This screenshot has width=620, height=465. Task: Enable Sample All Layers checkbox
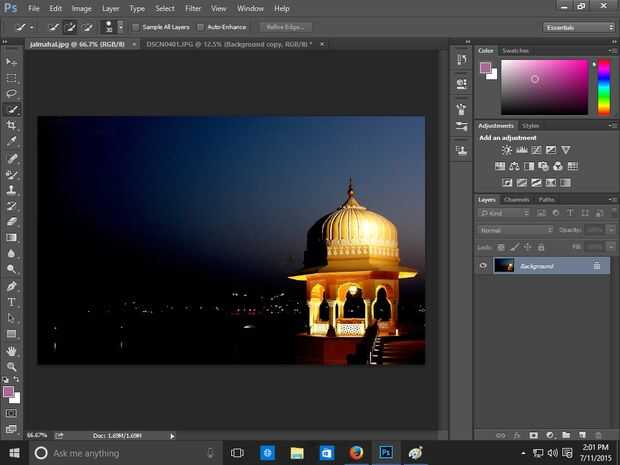point(135,27)
